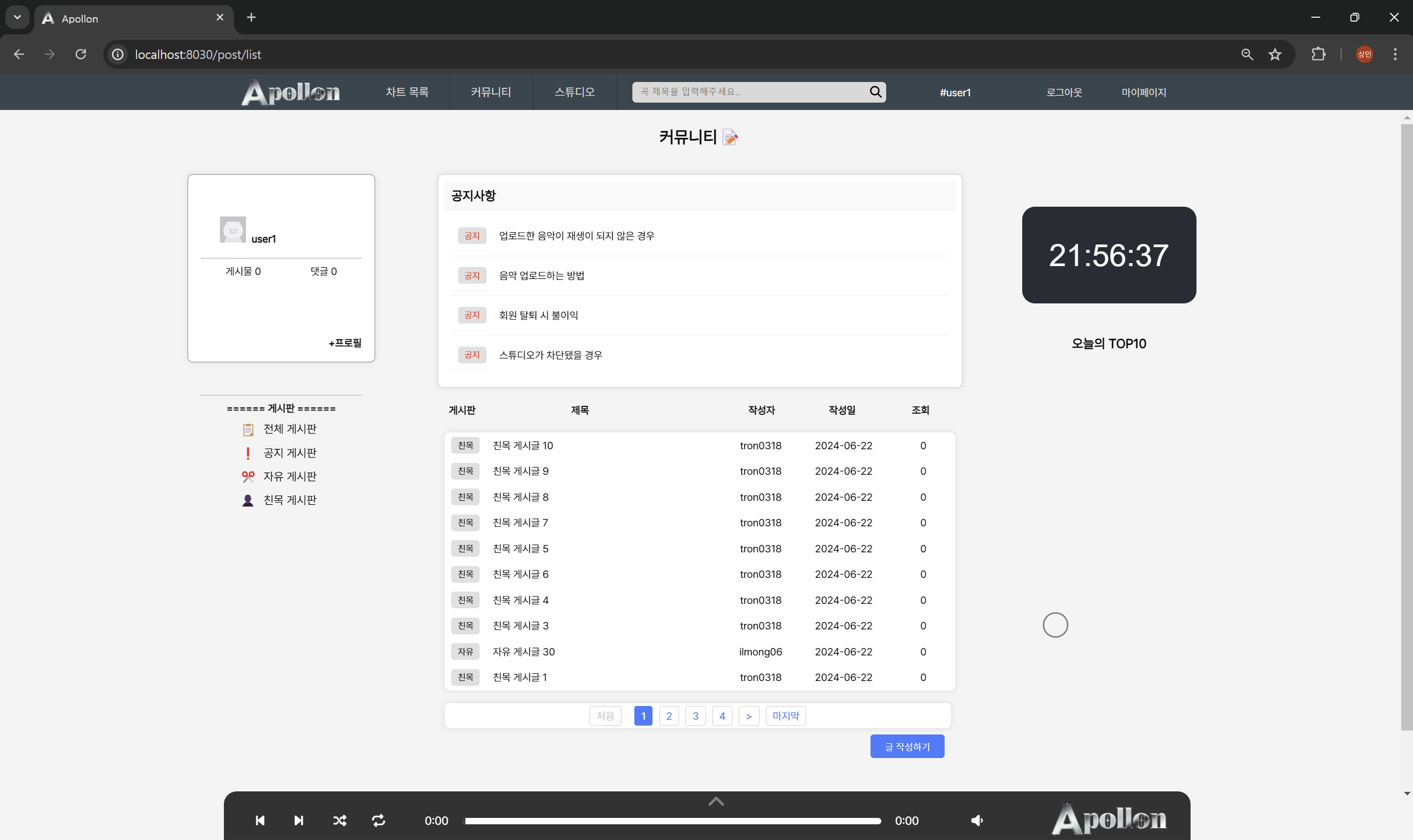1413x840 pixels.
Task: Click the community write-post pencil icon
Action: pyautogui.click(x=730, y=137)
